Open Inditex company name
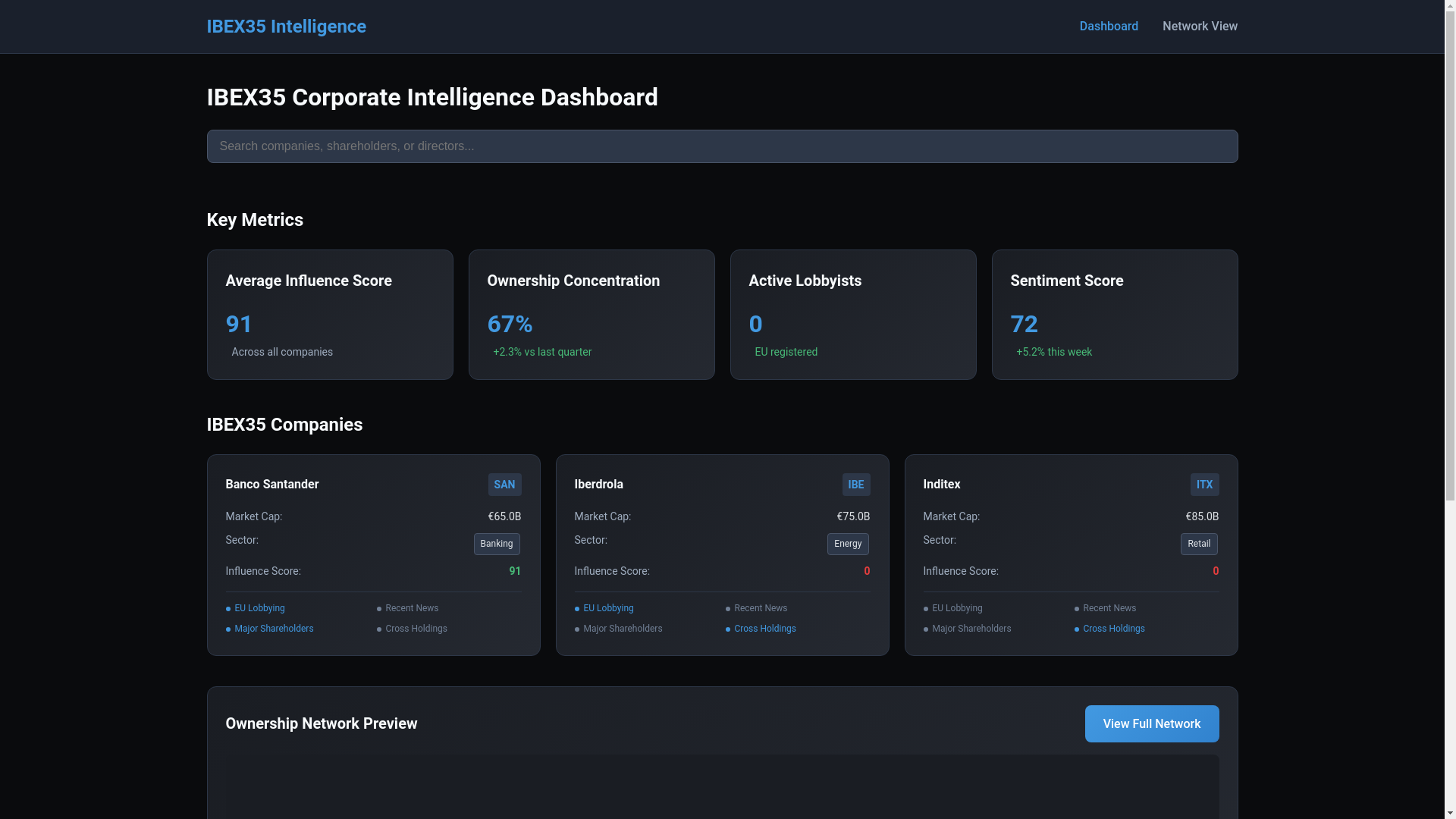 click(941, 485)
